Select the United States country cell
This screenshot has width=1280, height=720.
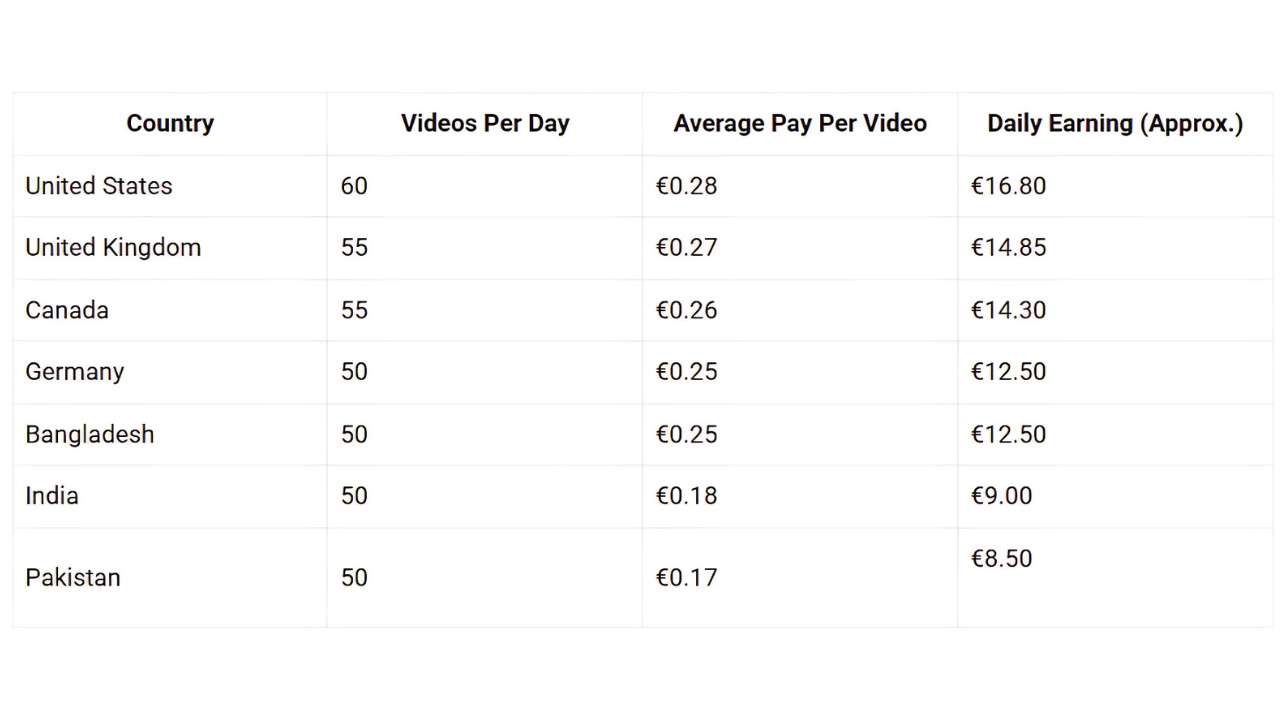pyautogui.click(x=99, y=186)
